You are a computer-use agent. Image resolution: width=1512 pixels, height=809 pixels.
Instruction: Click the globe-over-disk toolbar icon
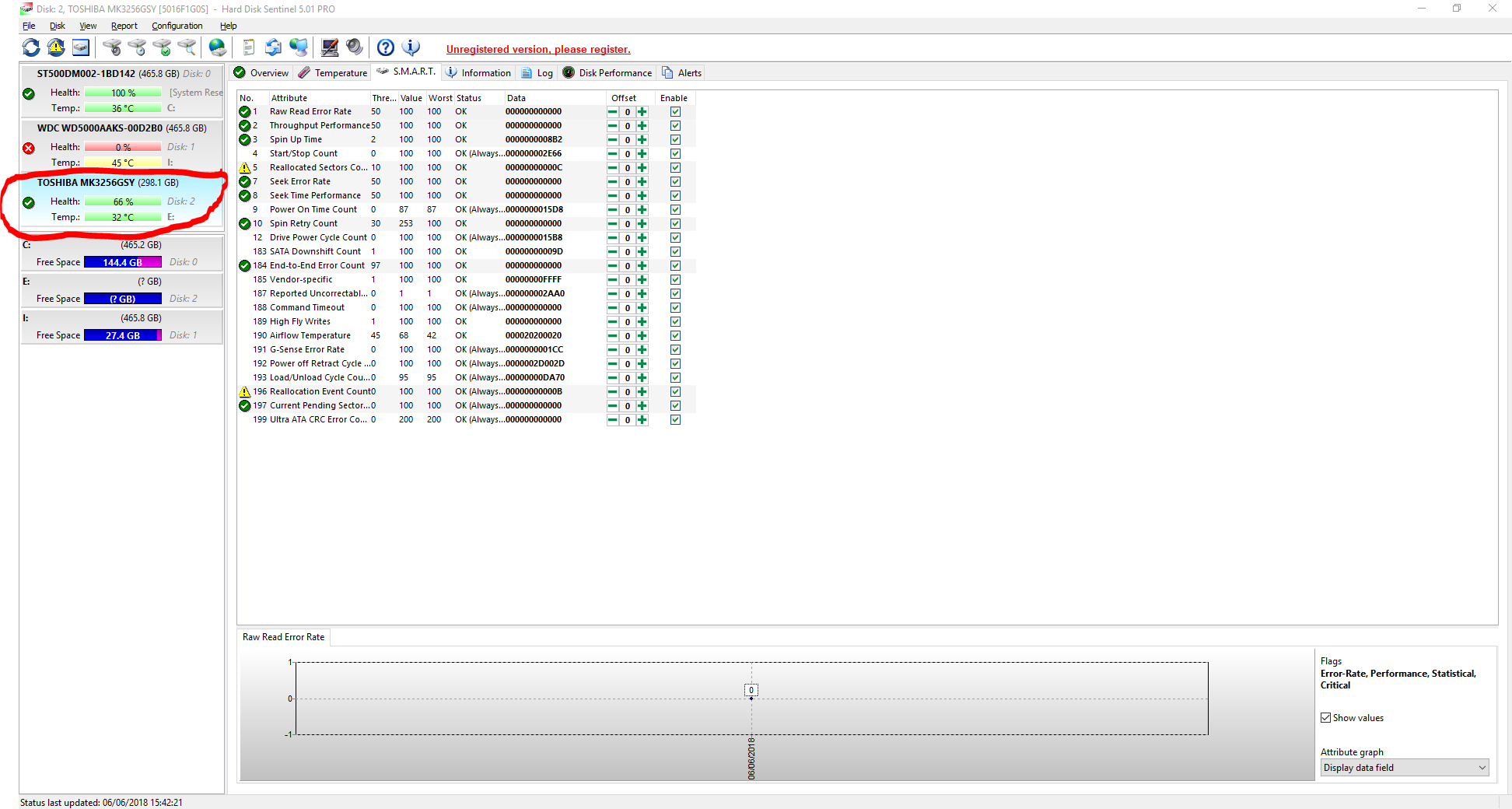point(218,48)
